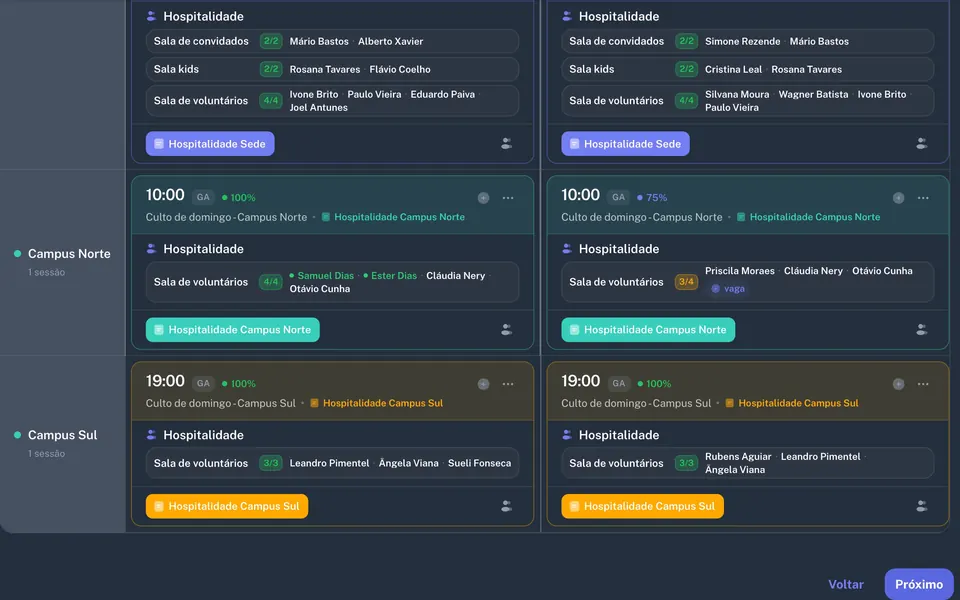This screenshot has height=600, width=960.
Task: Click the orange Hospitalidade Campus Sul button below Sueli Fonseca
Action: click(x=227, y=506)
